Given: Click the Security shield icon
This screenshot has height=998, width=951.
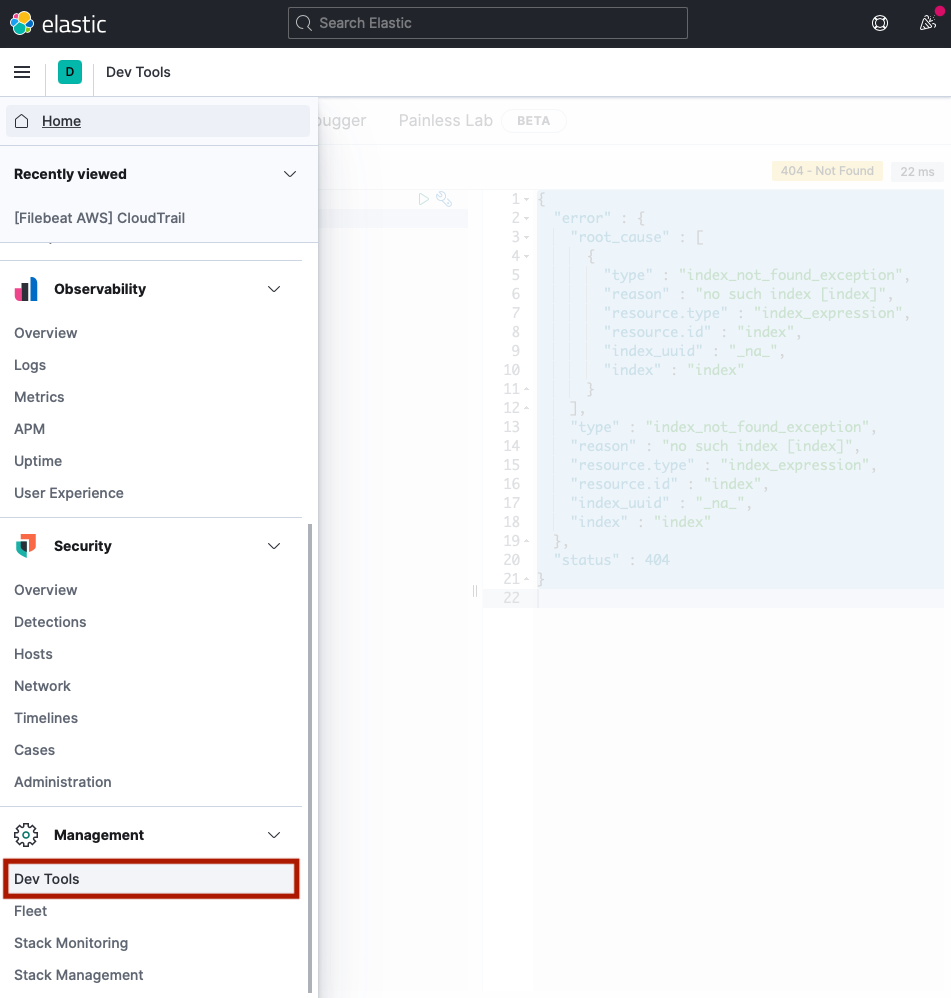Looking at the screenshot, I should (x=26, y=546).
